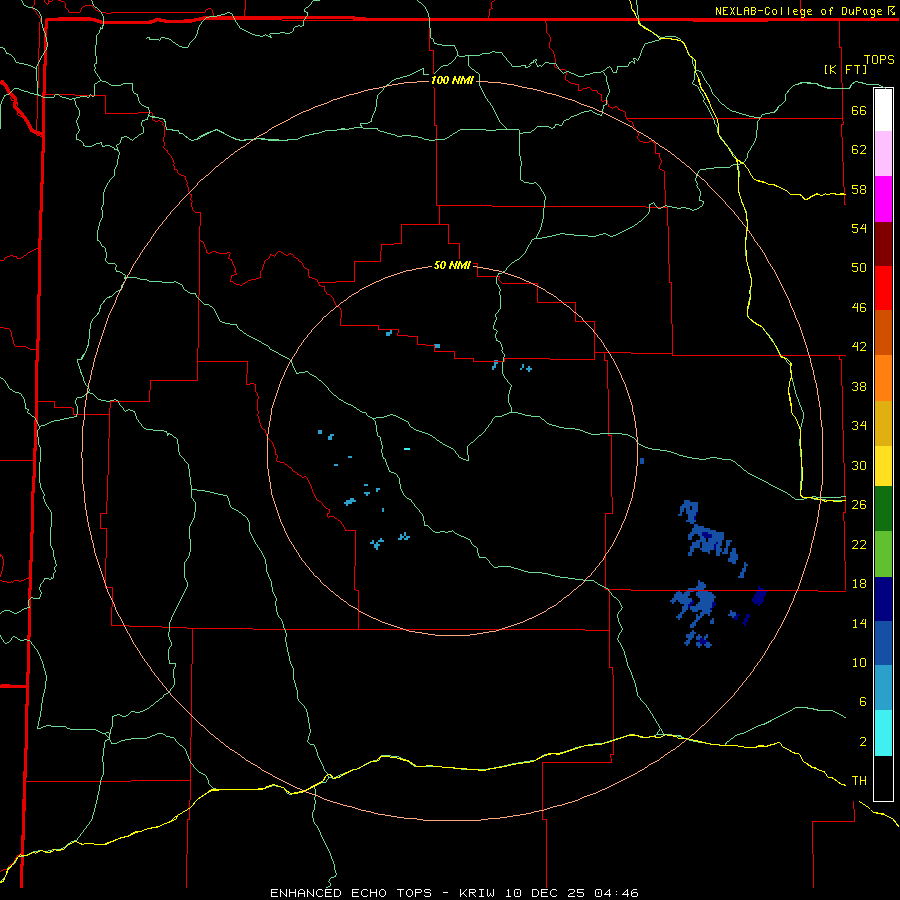
Task: Click the white swatch in the tops legend
Action: 883,110
